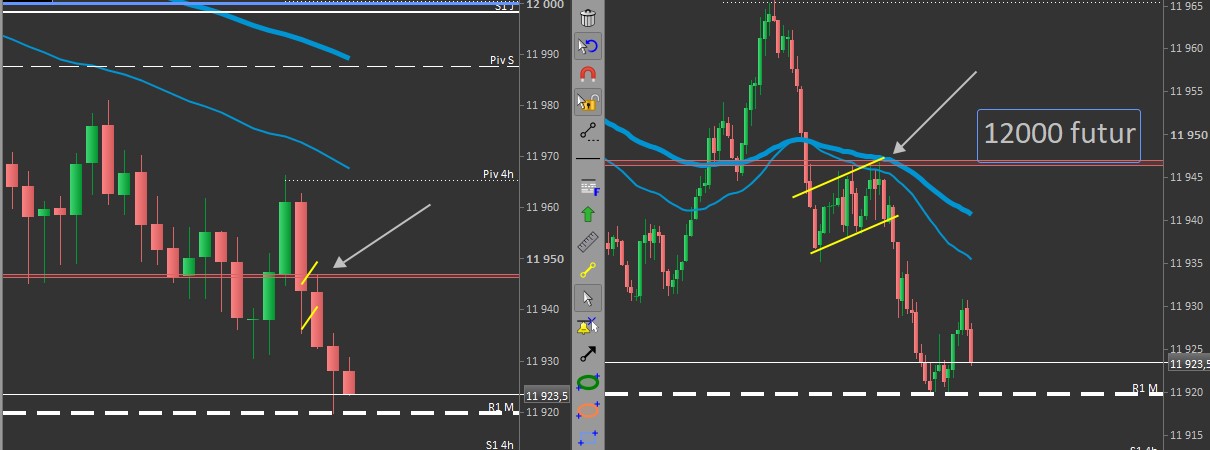Image resolution: width=1210 pixels, height=450 pixels.
Task: Select the yellow line segment tool
Action: pyautogui.click(x=588, y=269)
